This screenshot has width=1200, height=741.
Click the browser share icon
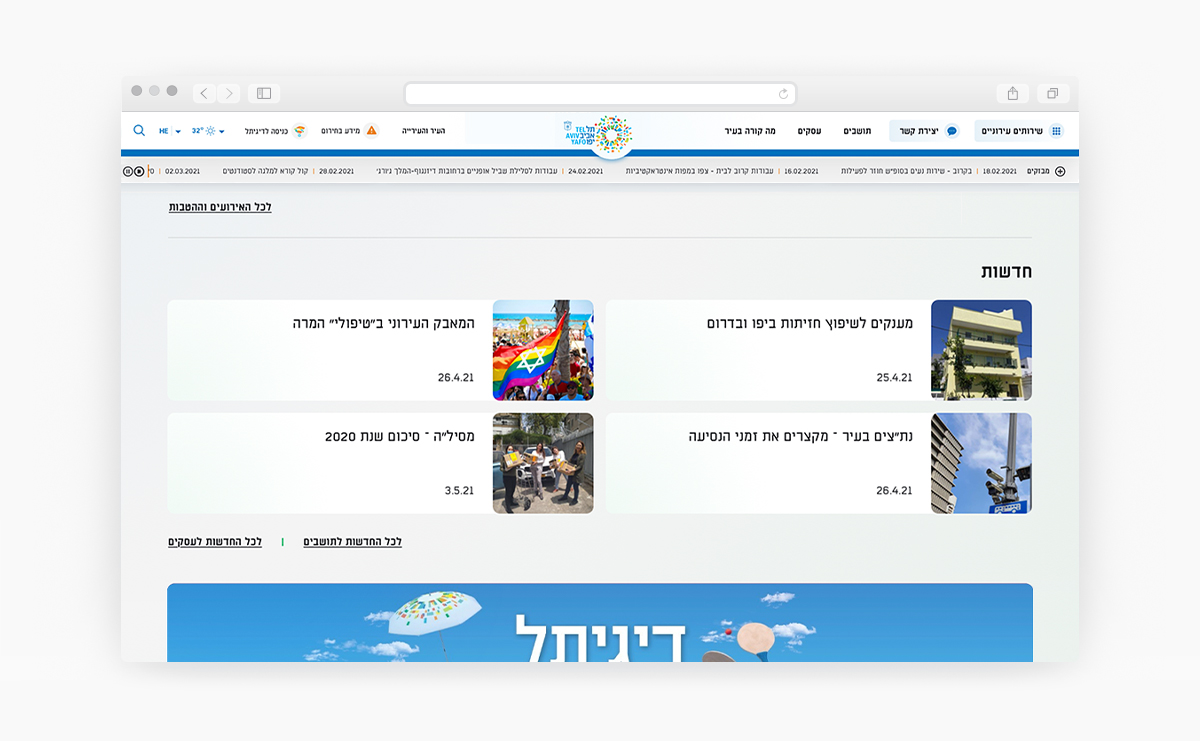[x=1013, y=93]
